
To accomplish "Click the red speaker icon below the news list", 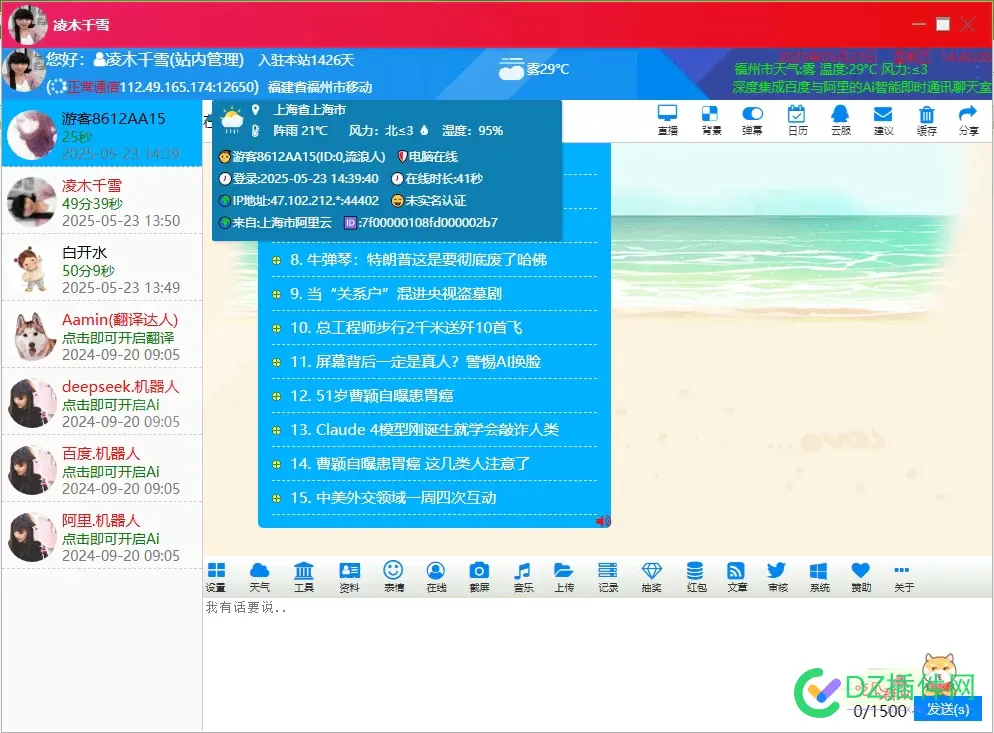I will [603, 521].
